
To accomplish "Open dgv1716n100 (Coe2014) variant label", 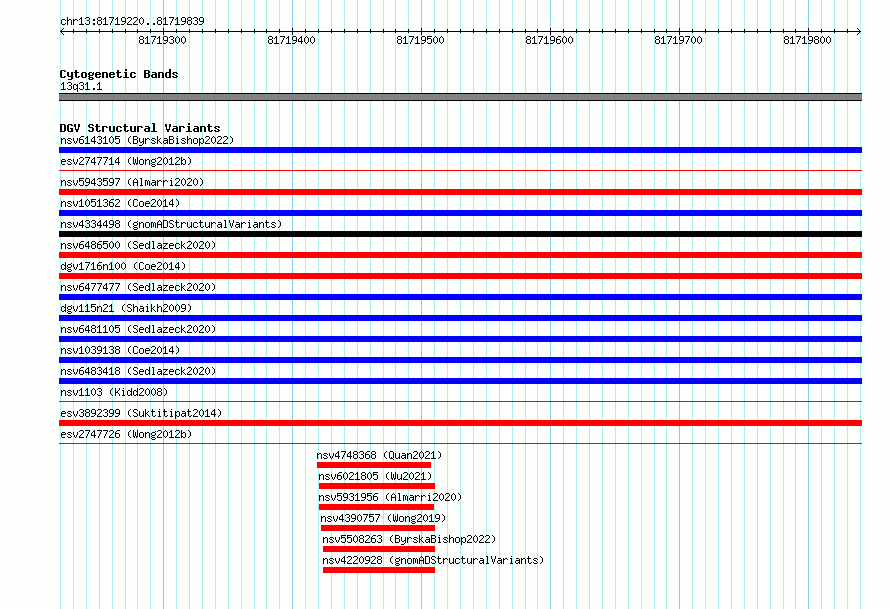I will (123, 266).
